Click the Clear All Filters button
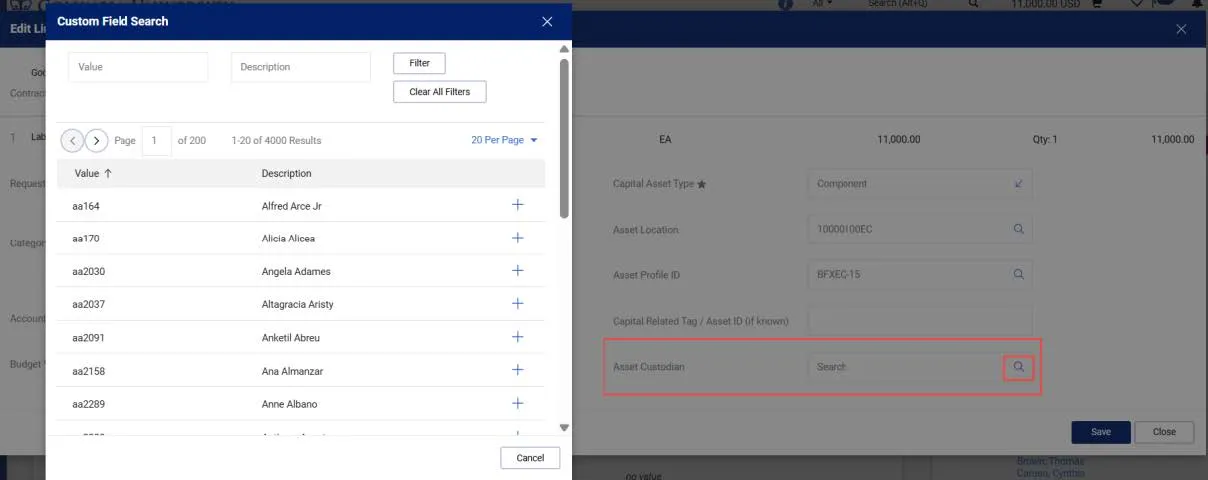Viewport: 1208px width, 480px height. 440,92
